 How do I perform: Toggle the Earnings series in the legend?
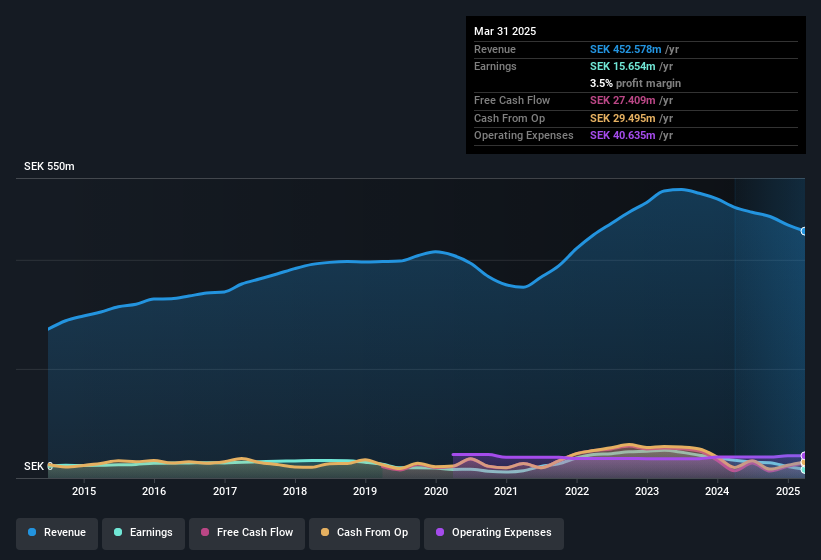coord(143,533)
